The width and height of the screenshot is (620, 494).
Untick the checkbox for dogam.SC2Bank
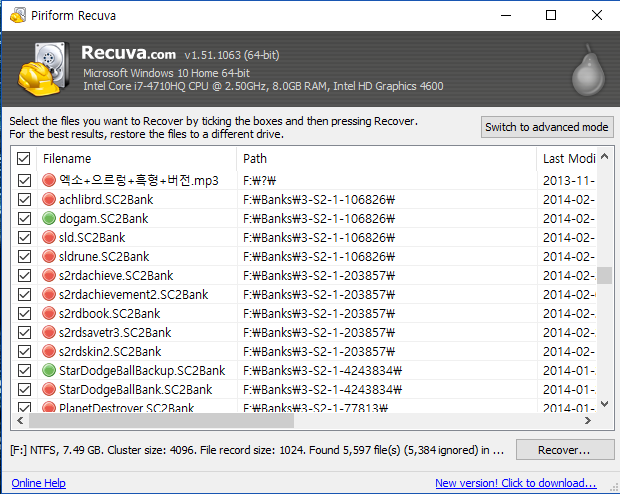pos(25,218)
